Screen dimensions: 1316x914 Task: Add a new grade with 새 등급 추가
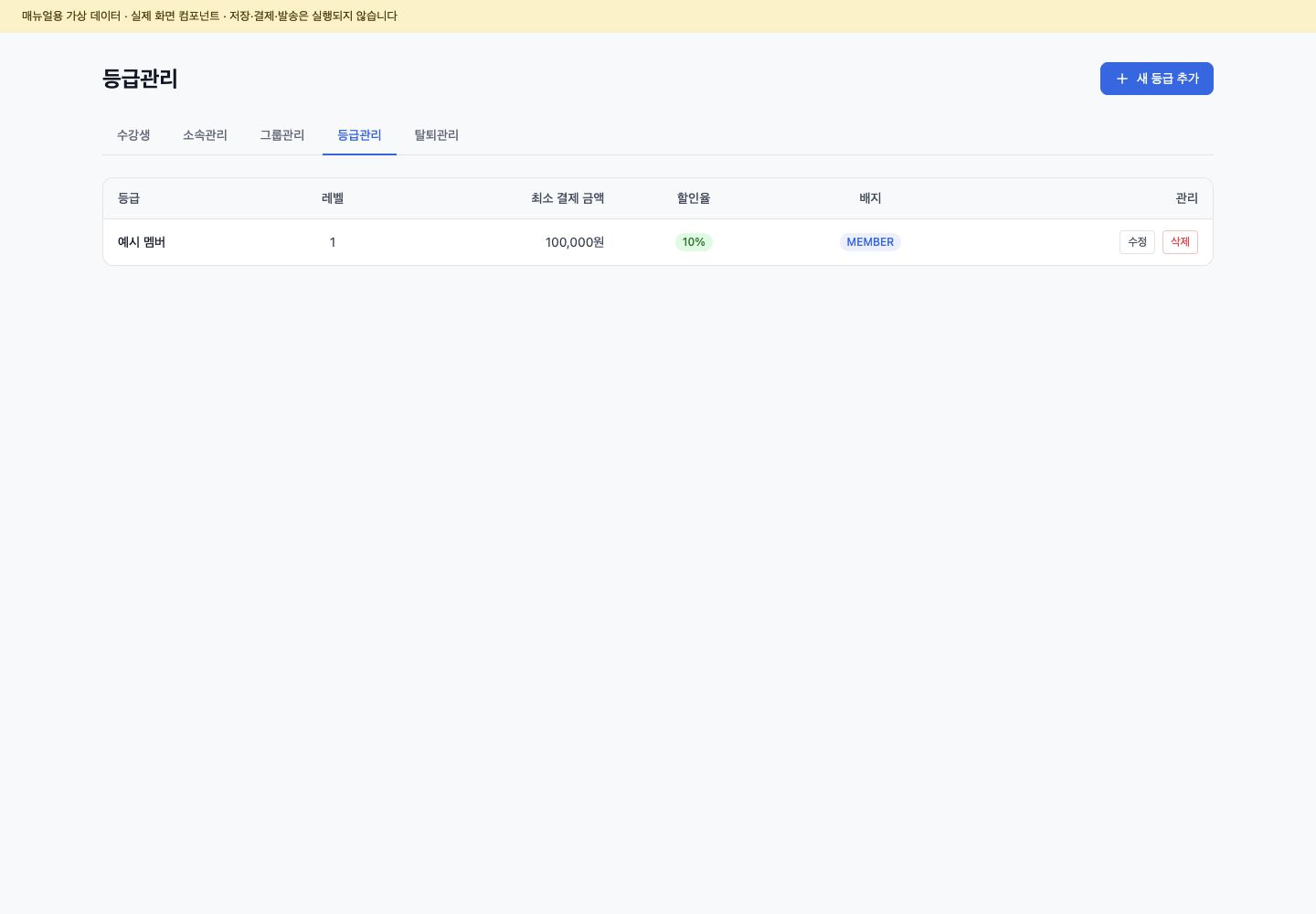click(1157, 79)
